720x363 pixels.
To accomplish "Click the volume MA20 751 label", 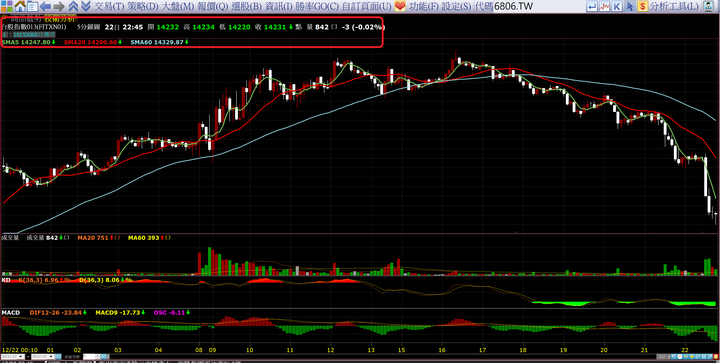I will point(93,238).
